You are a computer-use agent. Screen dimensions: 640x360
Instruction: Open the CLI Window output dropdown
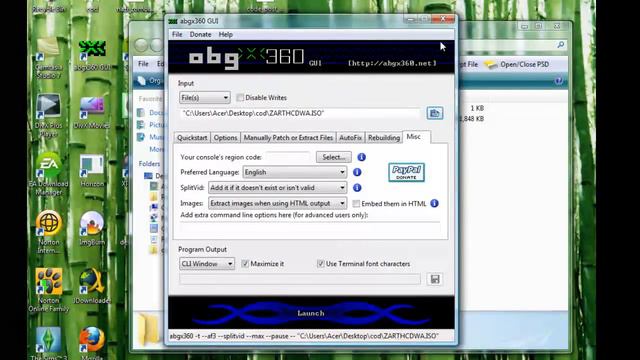pos(207,264)
